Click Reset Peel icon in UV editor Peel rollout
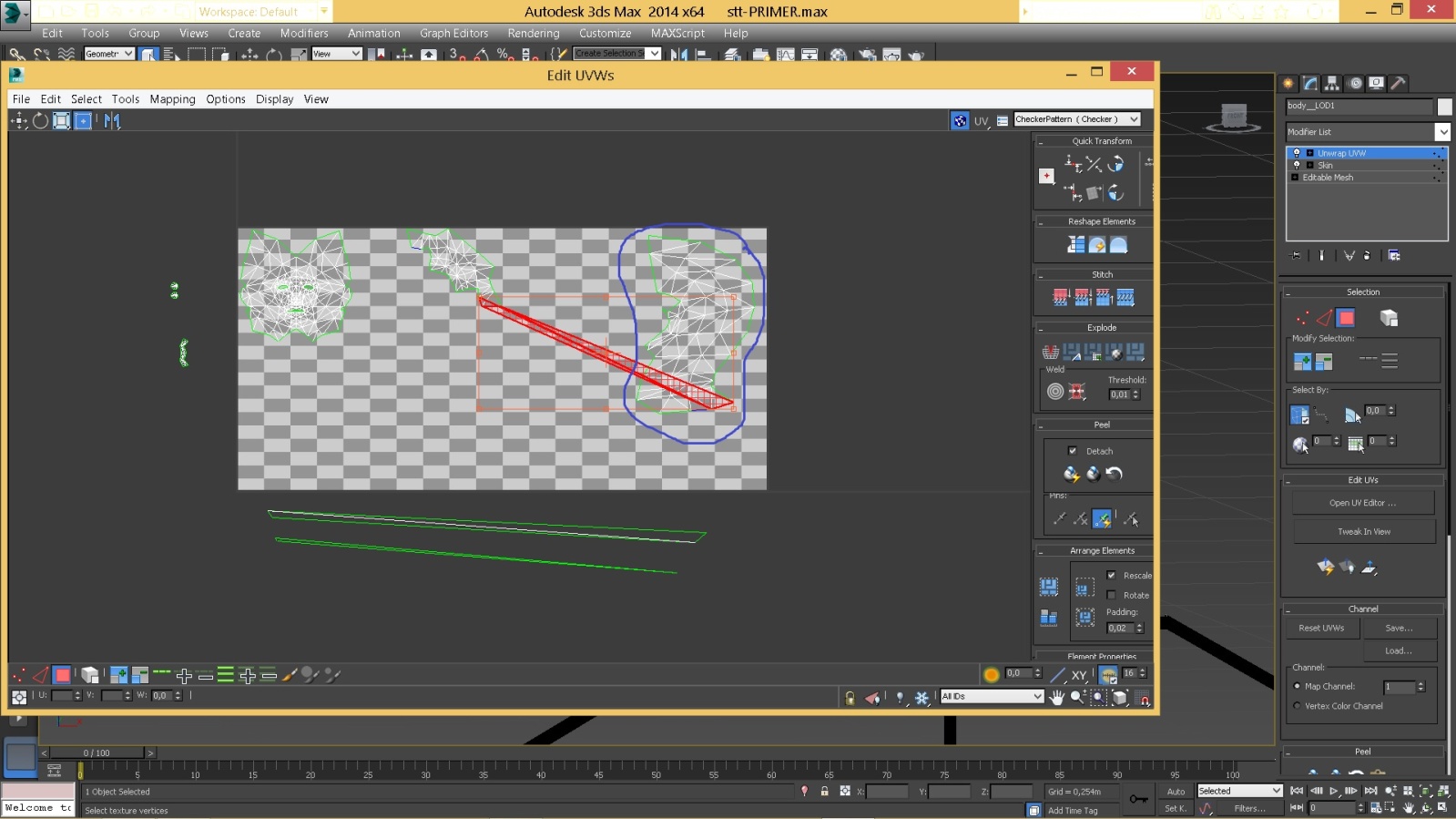The width and height of the screenshot is (1456, 819). coord(1115,474)
